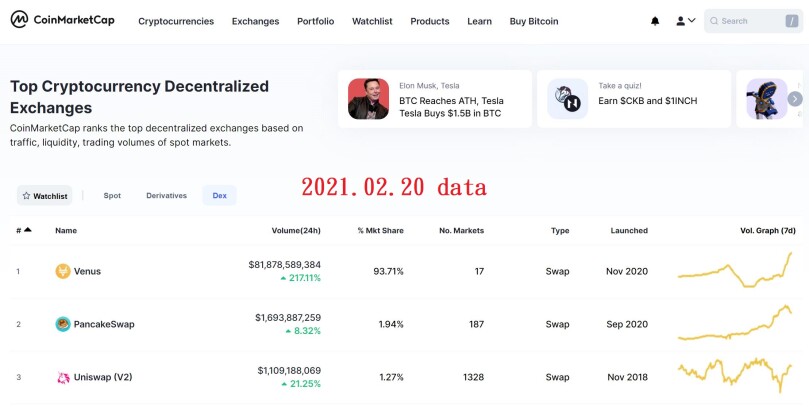Click the carousel next arrow
The image size is (809, 407).
pos(795,99)
